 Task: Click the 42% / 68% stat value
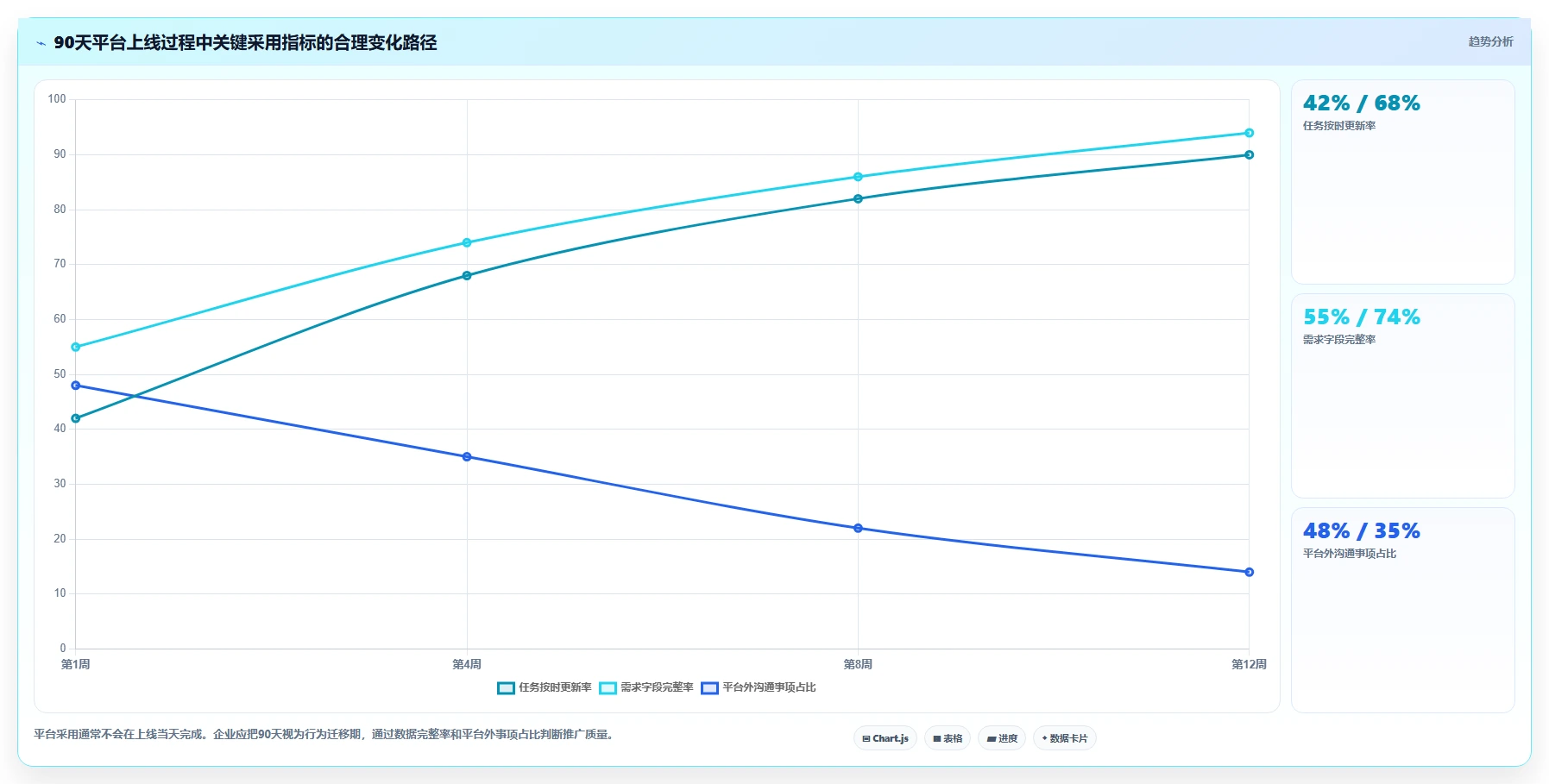(1361, 103)
